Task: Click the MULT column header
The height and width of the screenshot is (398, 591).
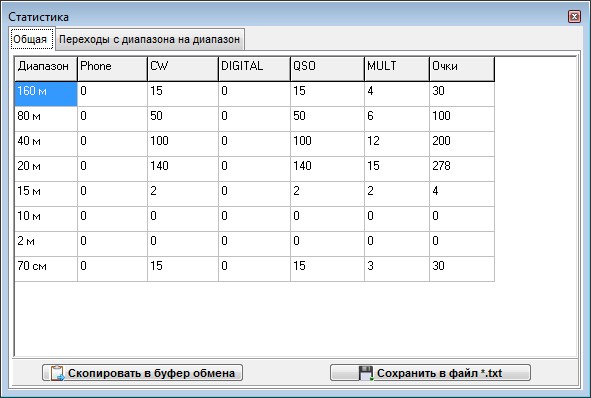Action: coord(397,69)
